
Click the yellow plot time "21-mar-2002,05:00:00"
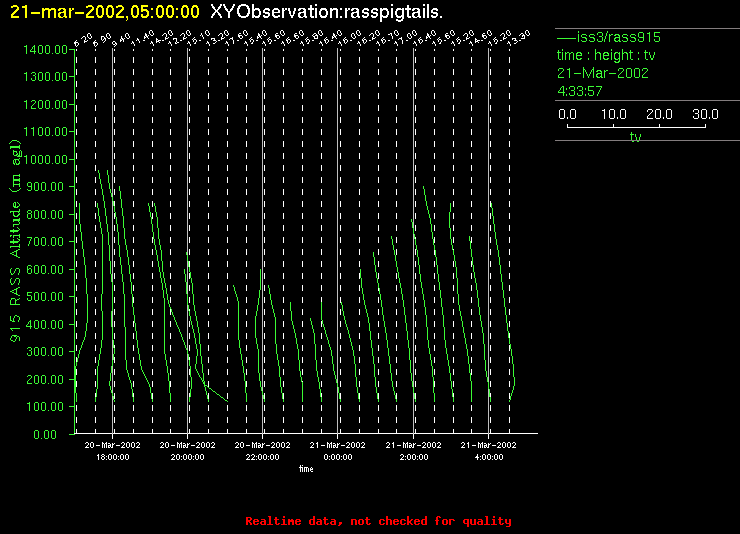(105, 12)
